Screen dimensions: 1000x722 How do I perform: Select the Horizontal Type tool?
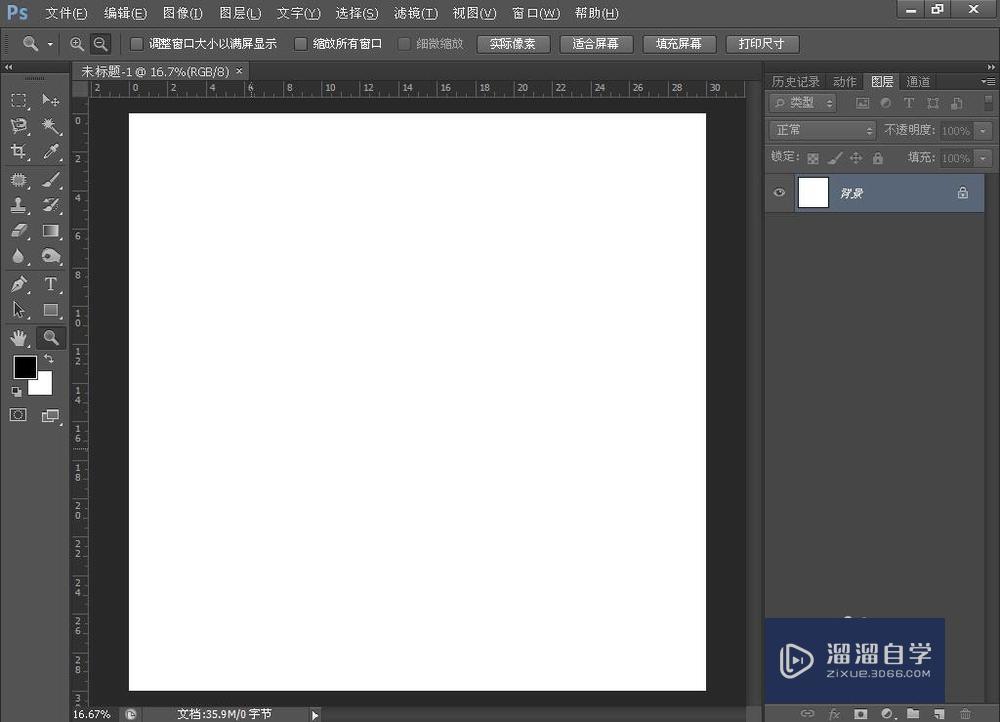[x=50, y=284]
